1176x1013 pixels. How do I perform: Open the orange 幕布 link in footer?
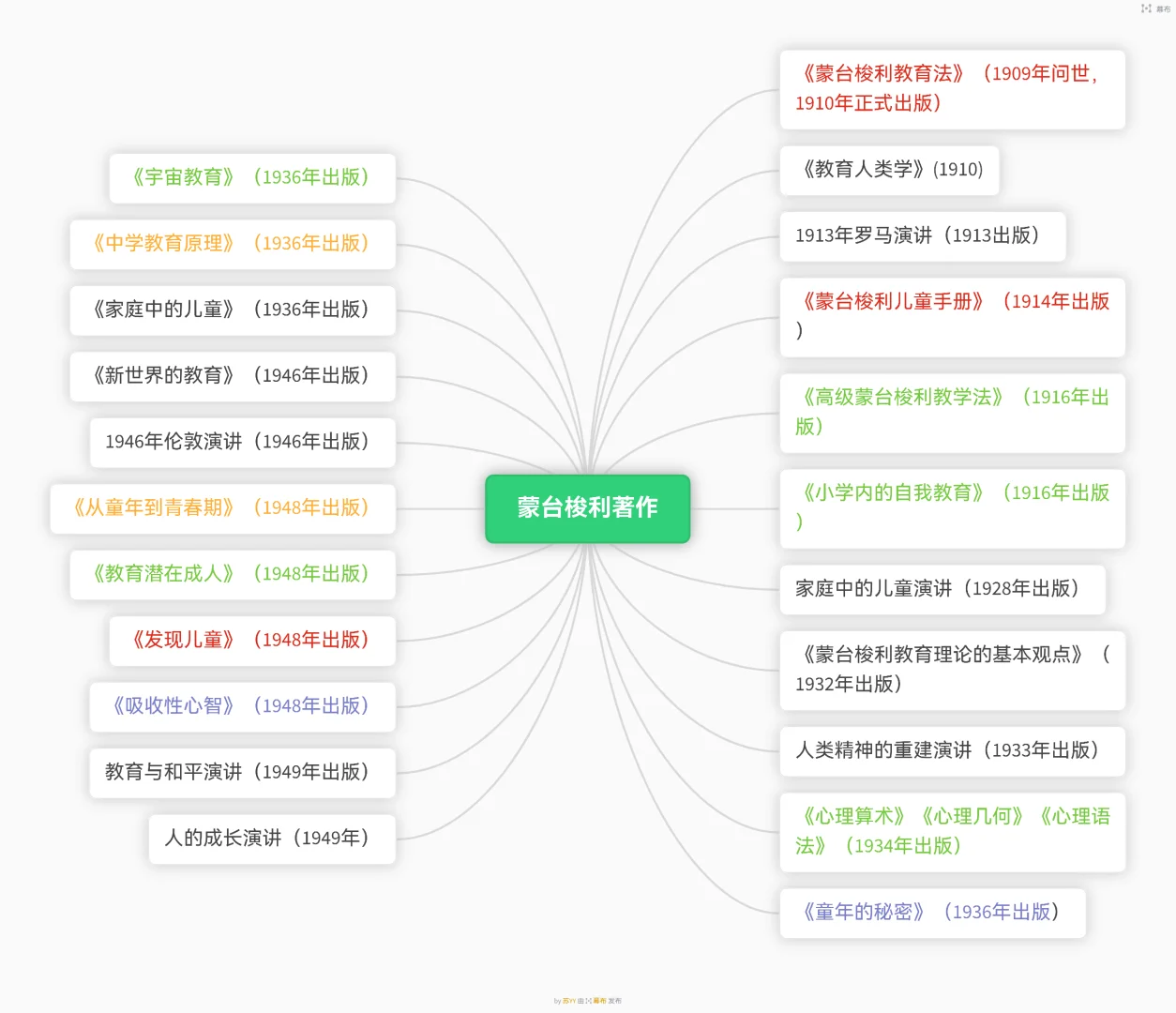(599, 1001)
